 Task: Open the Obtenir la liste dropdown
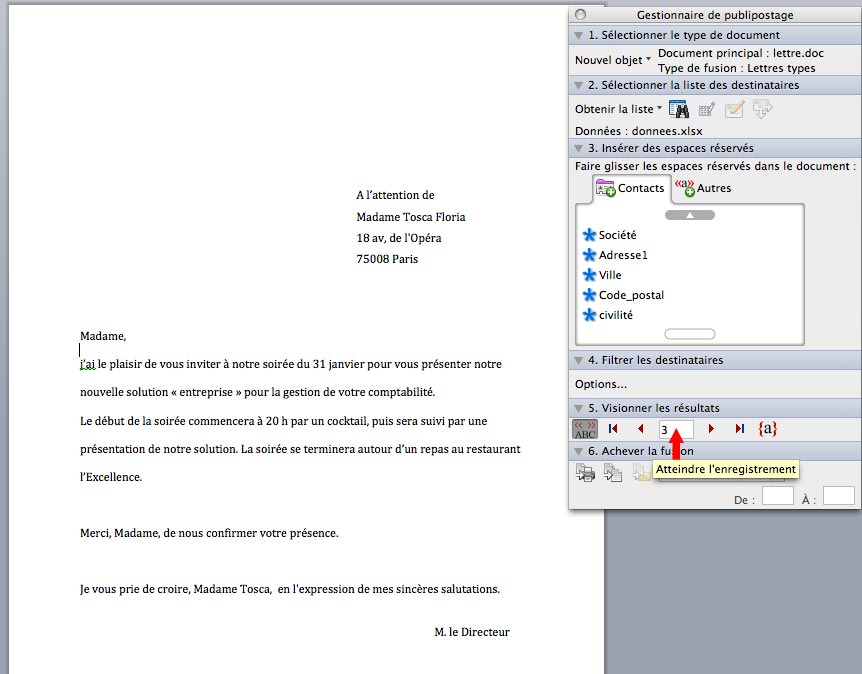[614, 108]
